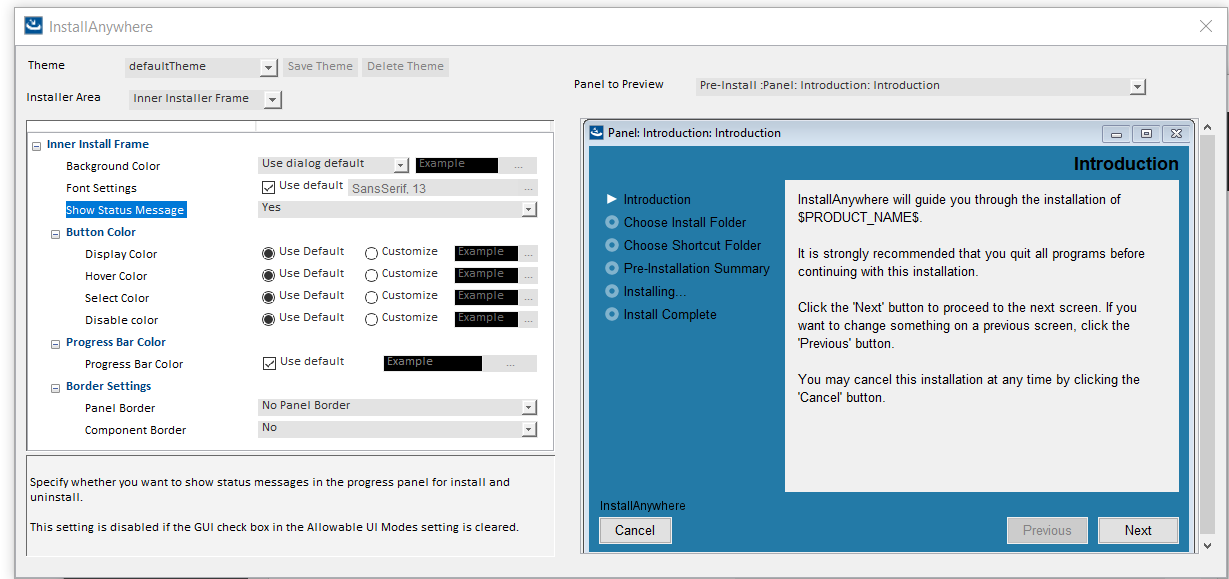
Task: Click the Next button in preview
Action: pyautogui.click(x=1138, y=531)
